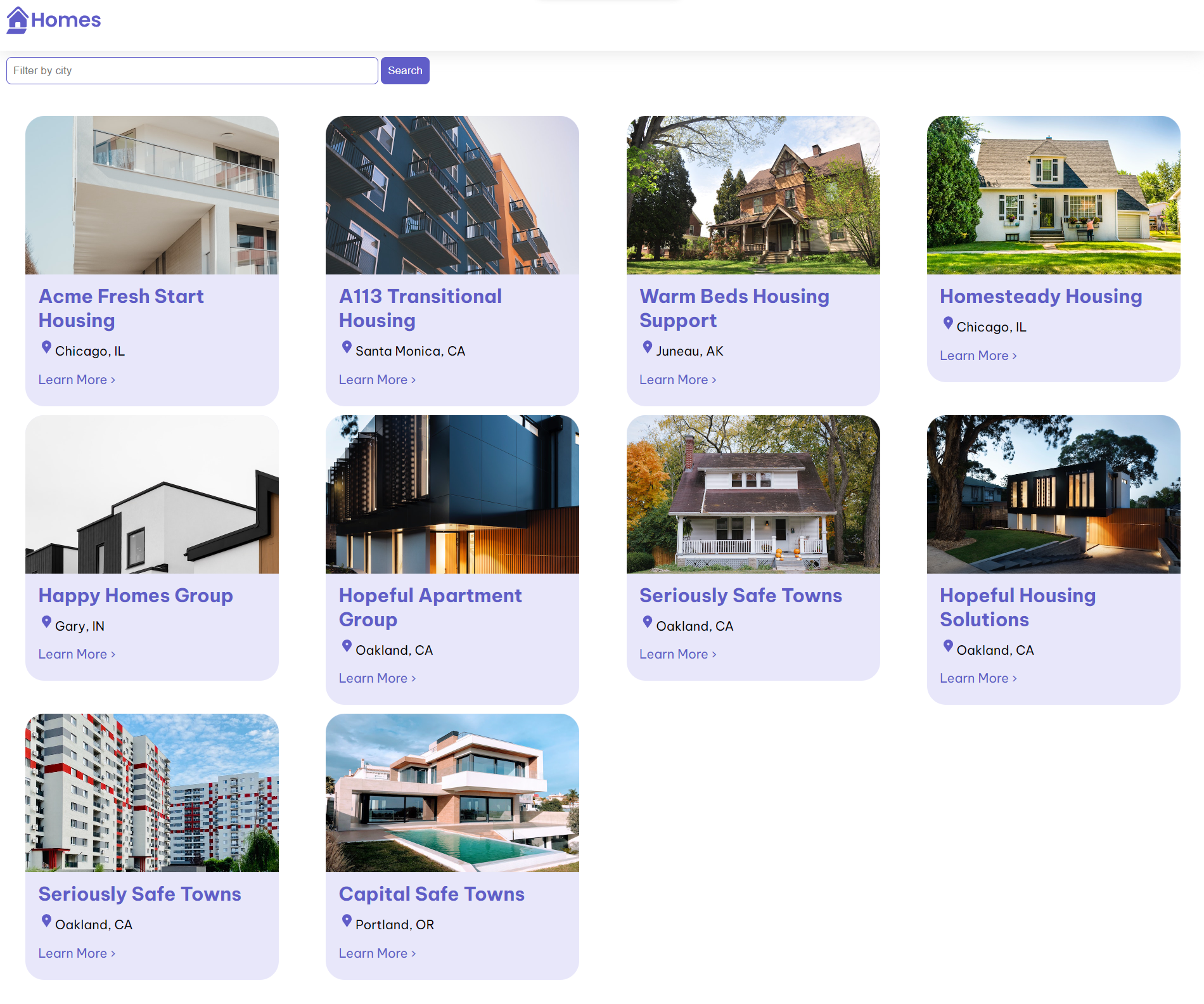This screenshot has height=1004, width=1204.
Task: Click the Search button
Action: (405, 70)
